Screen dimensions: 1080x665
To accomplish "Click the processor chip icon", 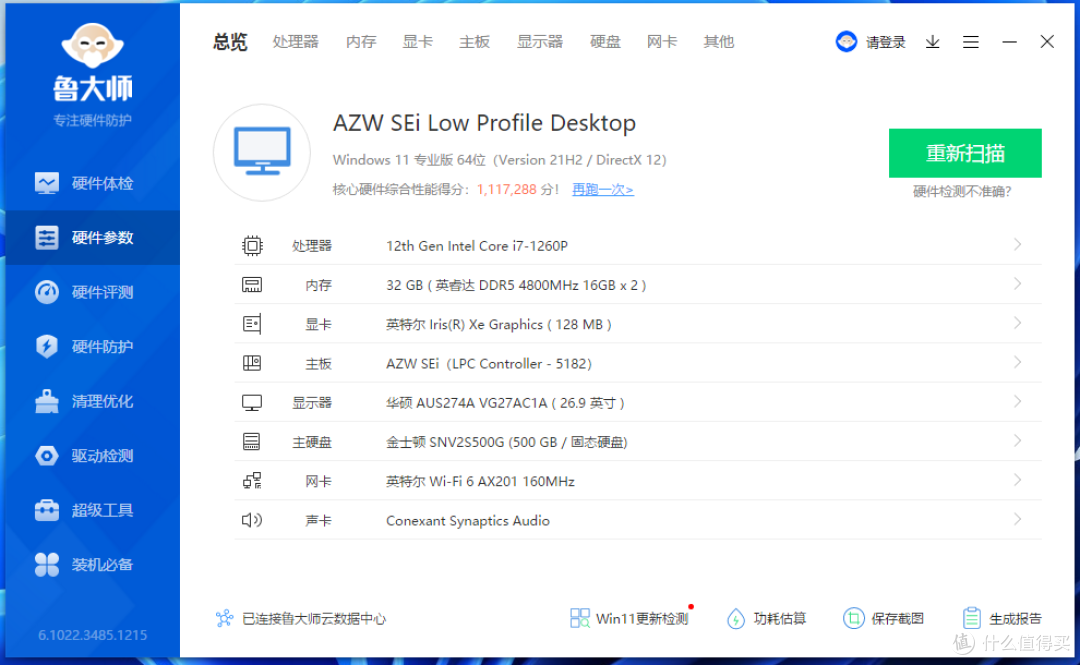I will click(x=252, y=245).
